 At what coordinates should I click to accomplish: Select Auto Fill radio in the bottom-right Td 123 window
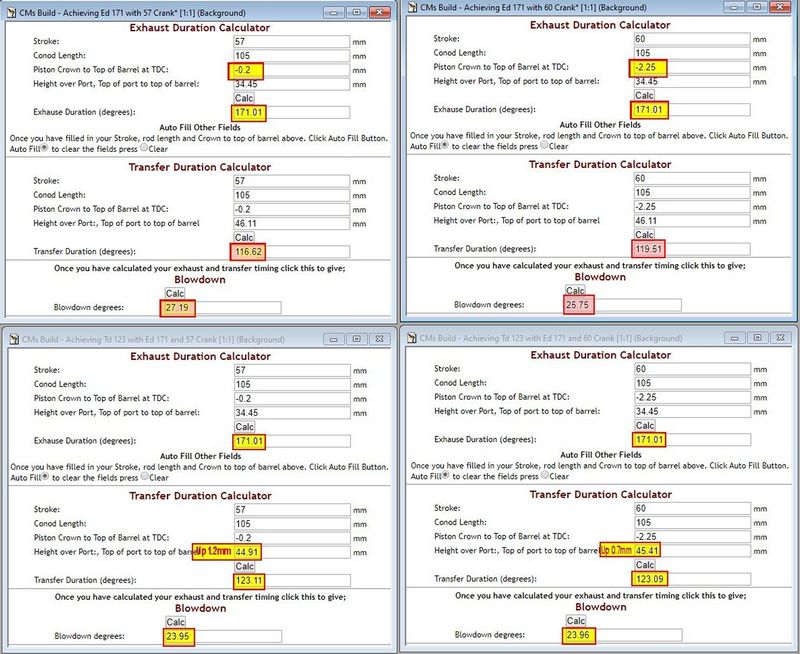click(445, 475)
